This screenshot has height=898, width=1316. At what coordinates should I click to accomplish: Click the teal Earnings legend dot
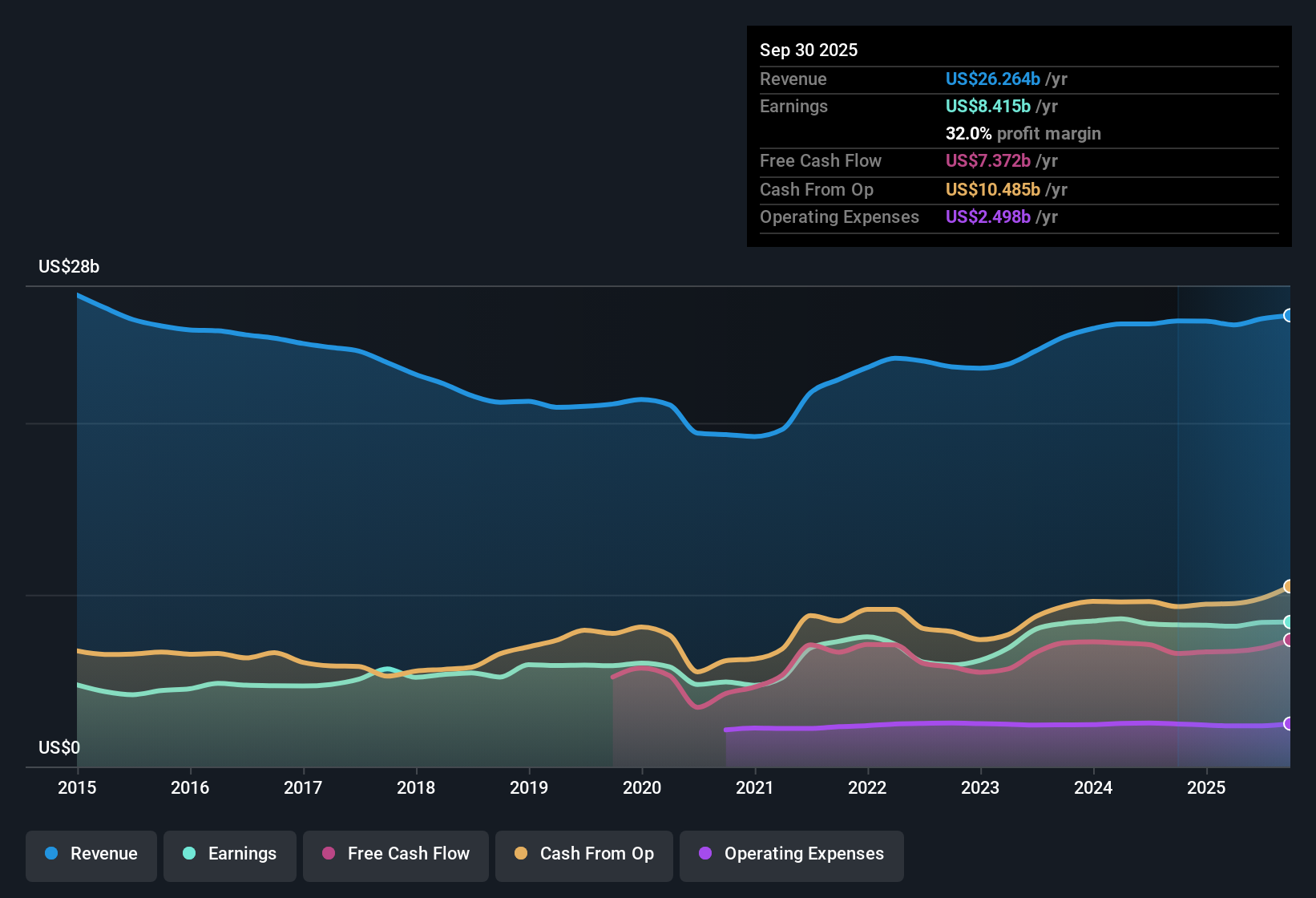pos(190,854)
